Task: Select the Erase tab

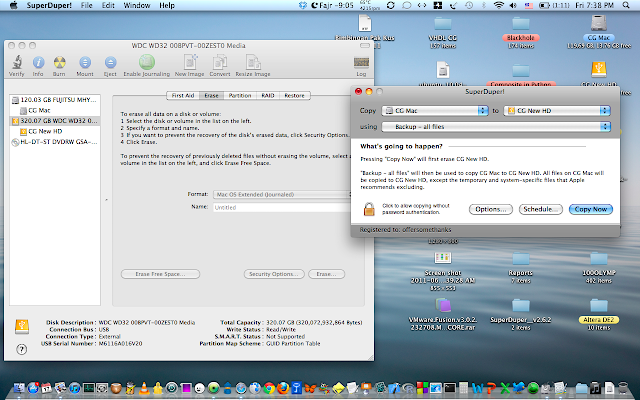Action: 211,96
